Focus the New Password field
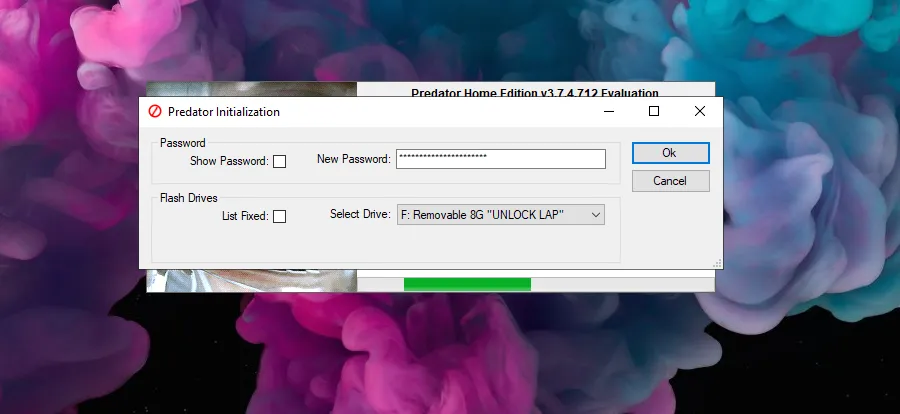 pos(500,159)
